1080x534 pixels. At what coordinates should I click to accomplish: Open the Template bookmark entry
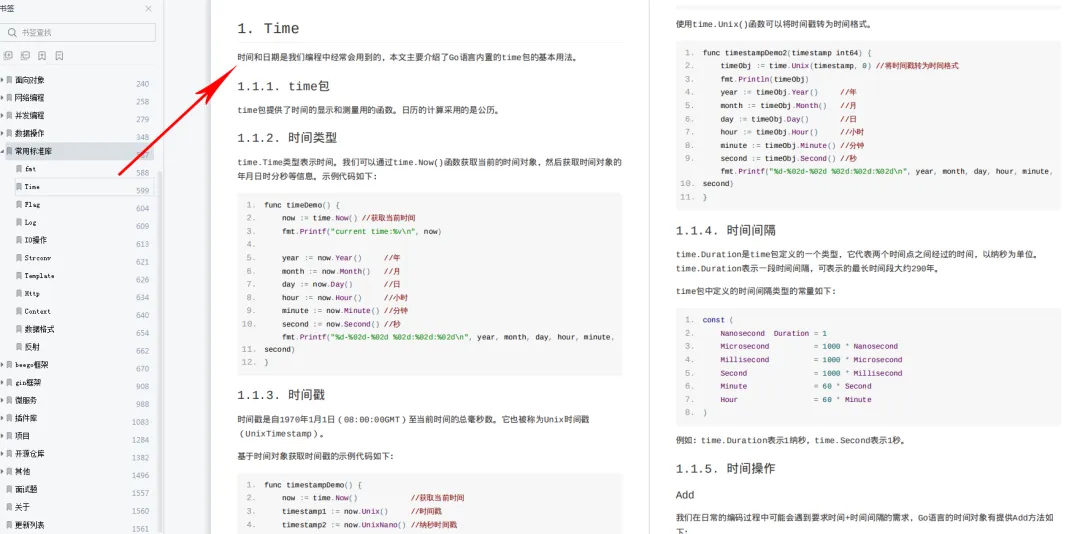pyautogui.click(x=39, y=276)
